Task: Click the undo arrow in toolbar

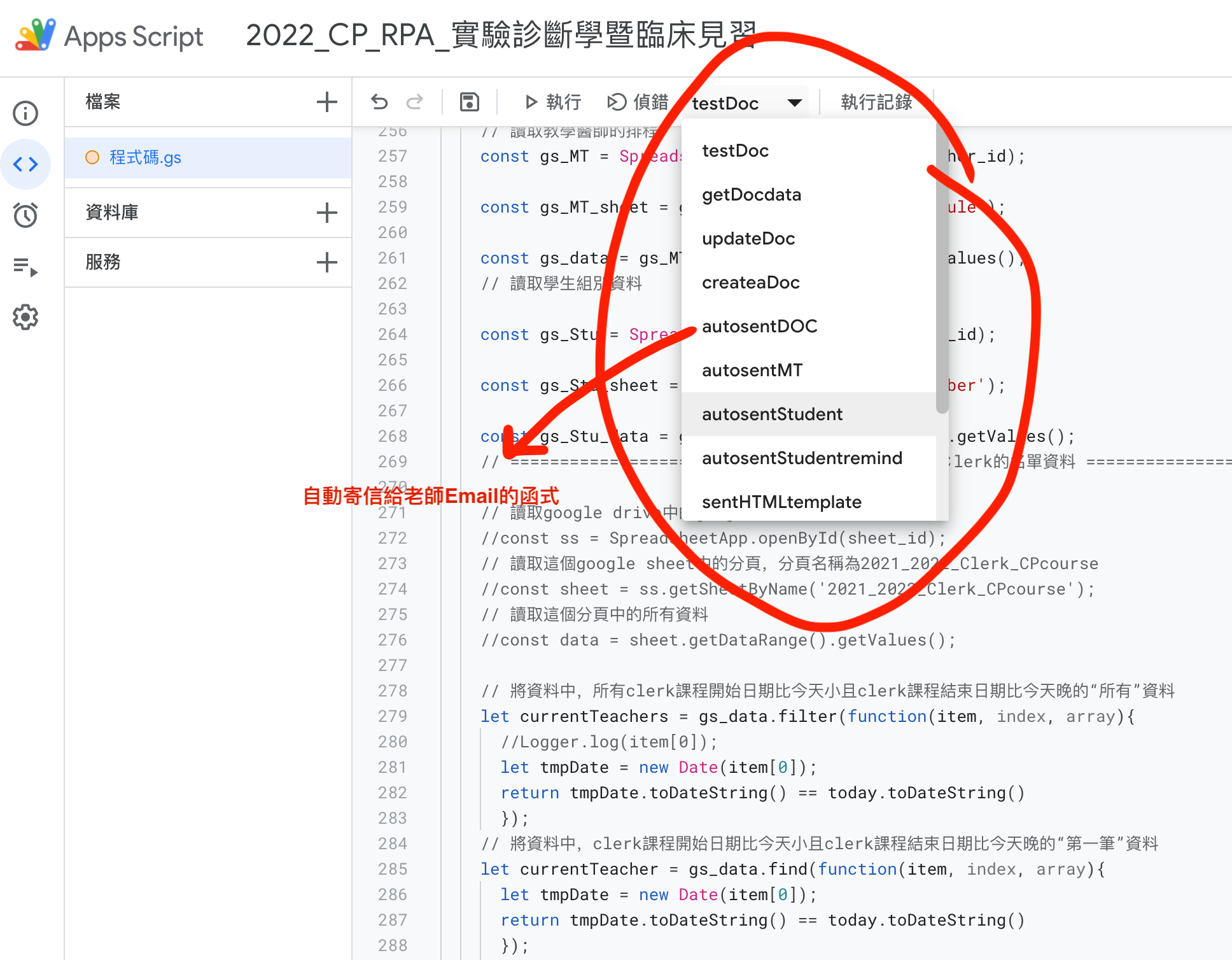Action: [379, 102]
